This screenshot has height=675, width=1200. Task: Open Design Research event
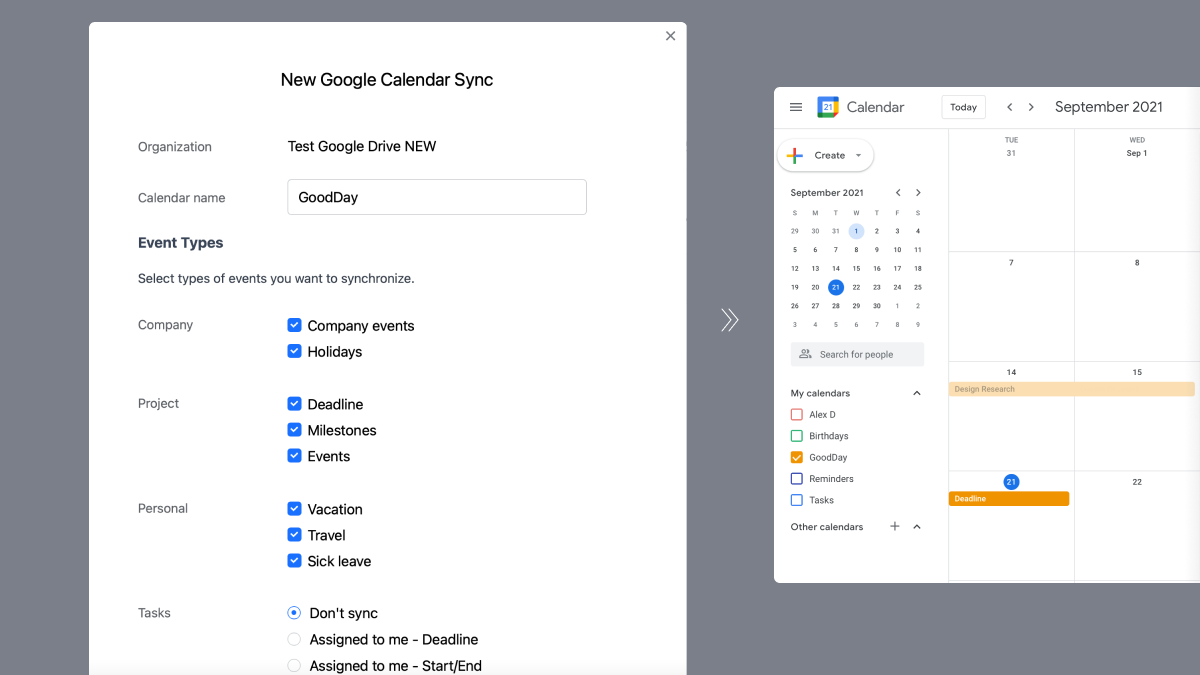(x=1072, y=389)
